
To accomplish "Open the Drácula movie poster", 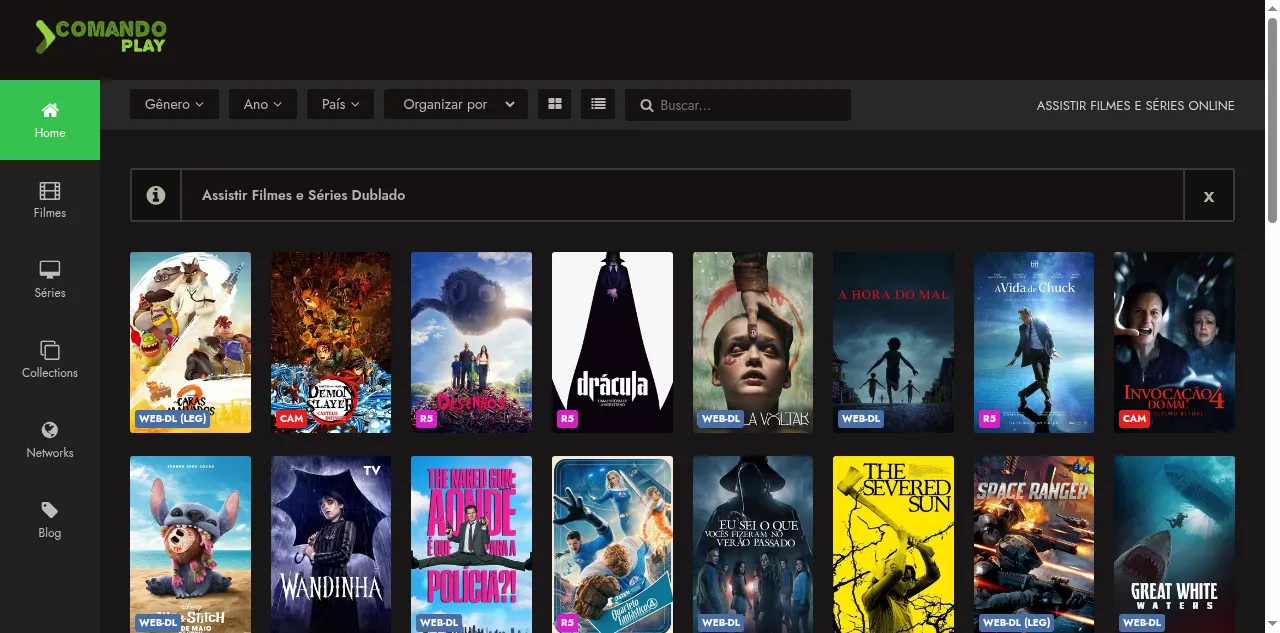I will pyautogui.click(x=612, y=342).
